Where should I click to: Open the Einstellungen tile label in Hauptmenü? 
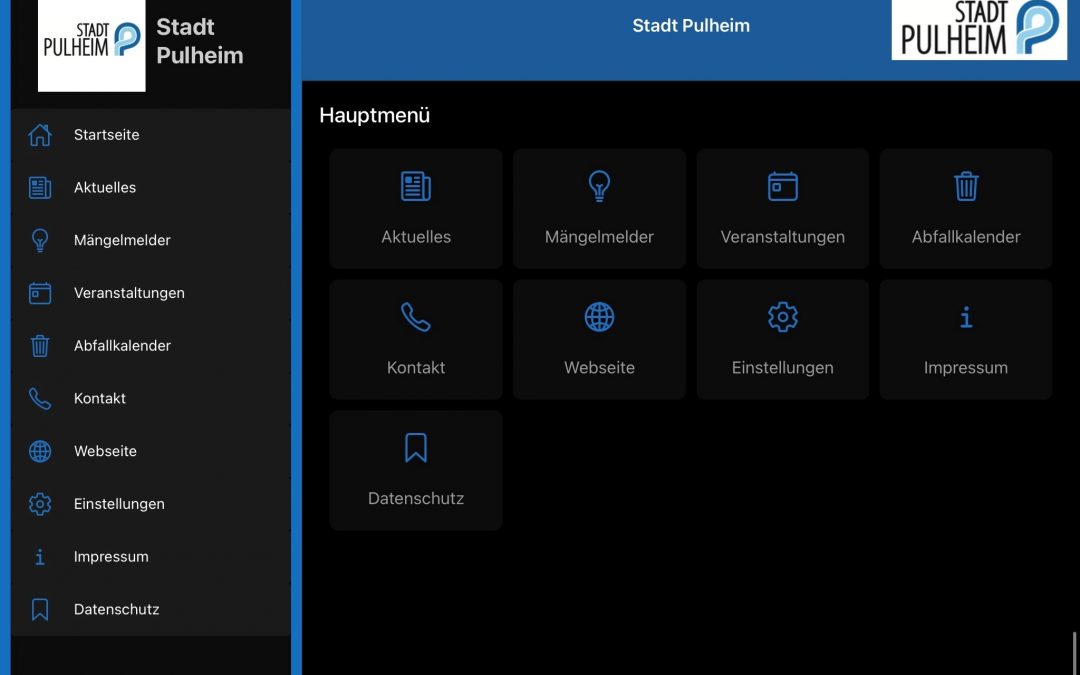782,368
